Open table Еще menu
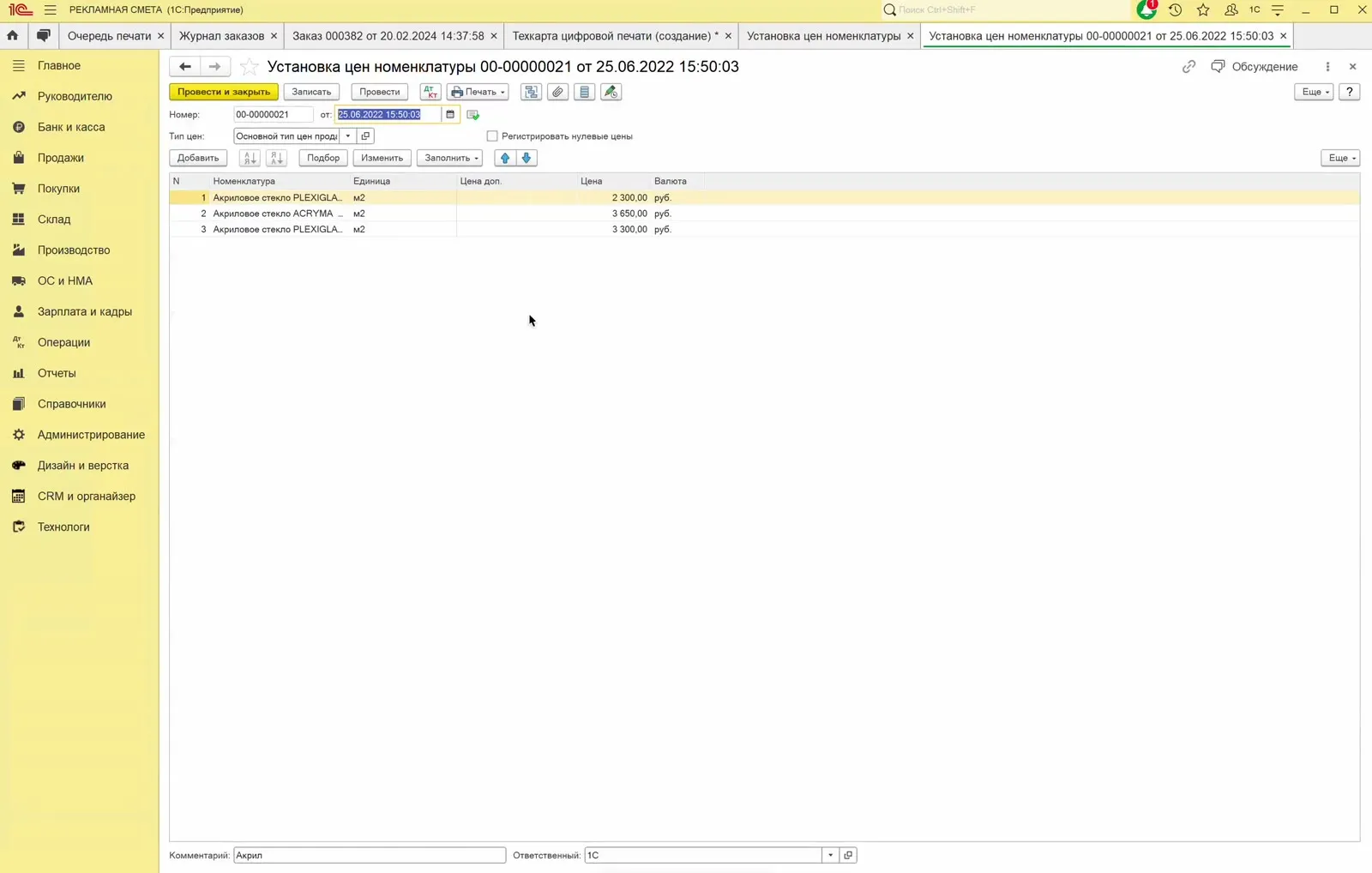 1340,158
